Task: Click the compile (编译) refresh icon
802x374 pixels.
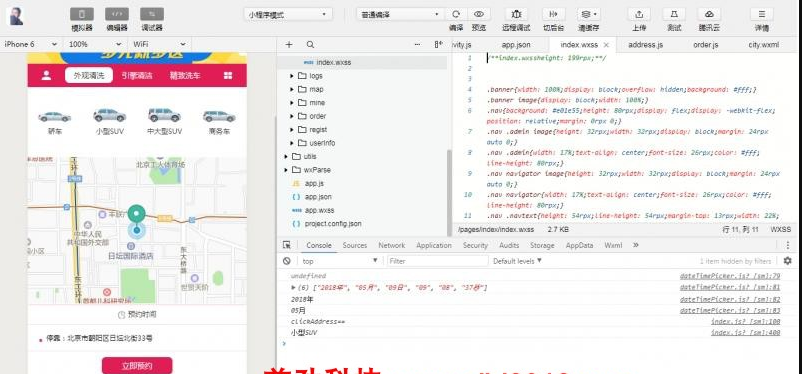Action: pyautogui.click(x=456, y=14)
